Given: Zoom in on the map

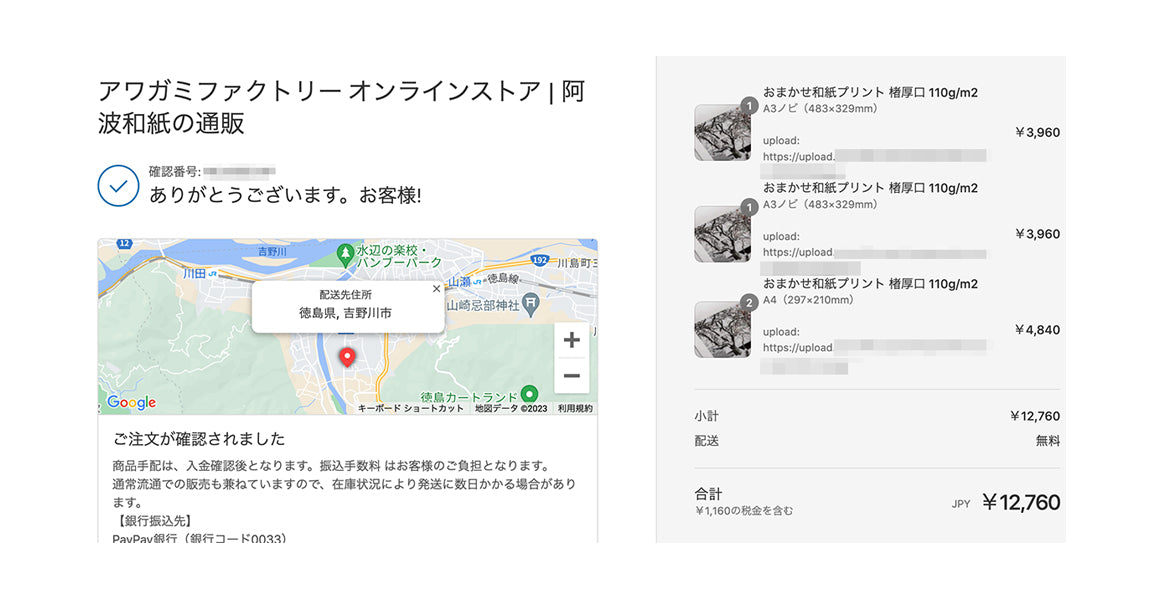Looking at the screenshot, I should (571, 340).
